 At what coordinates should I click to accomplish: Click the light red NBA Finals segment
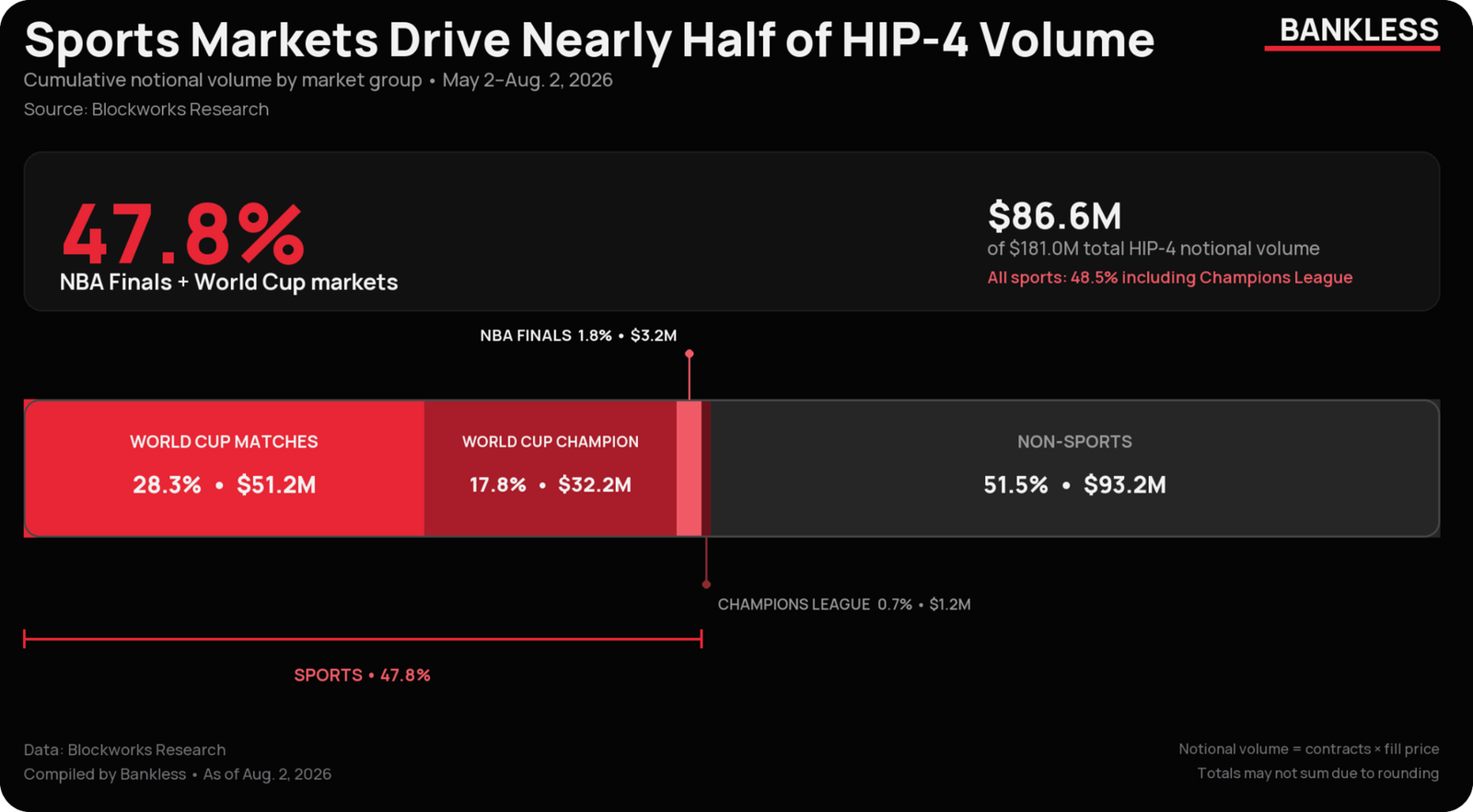click(689, 468)
